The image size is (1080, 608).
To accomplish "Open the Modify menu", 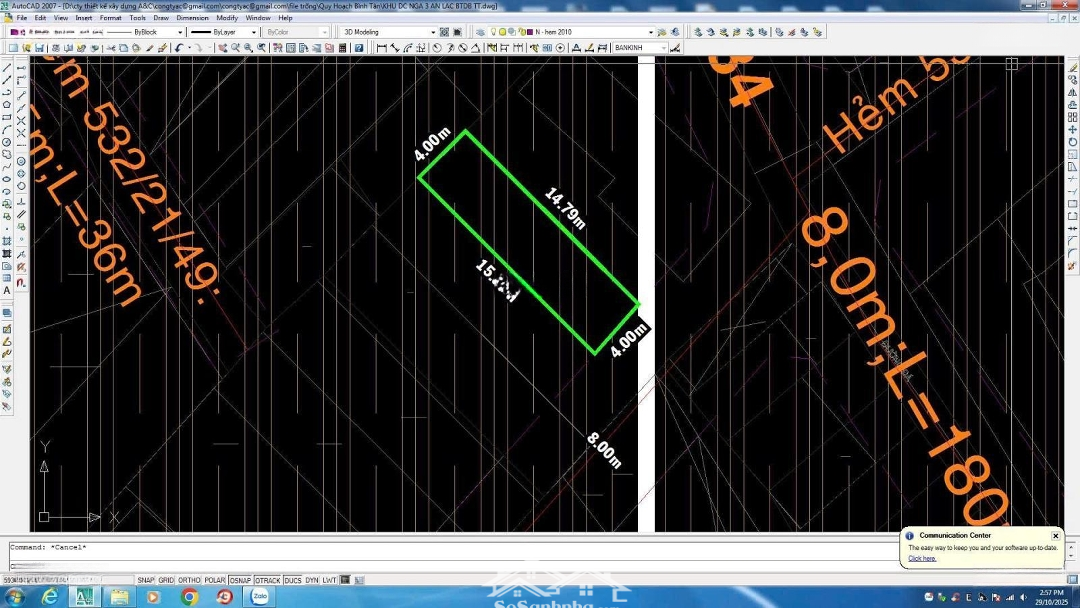I will tap(227, 18).
